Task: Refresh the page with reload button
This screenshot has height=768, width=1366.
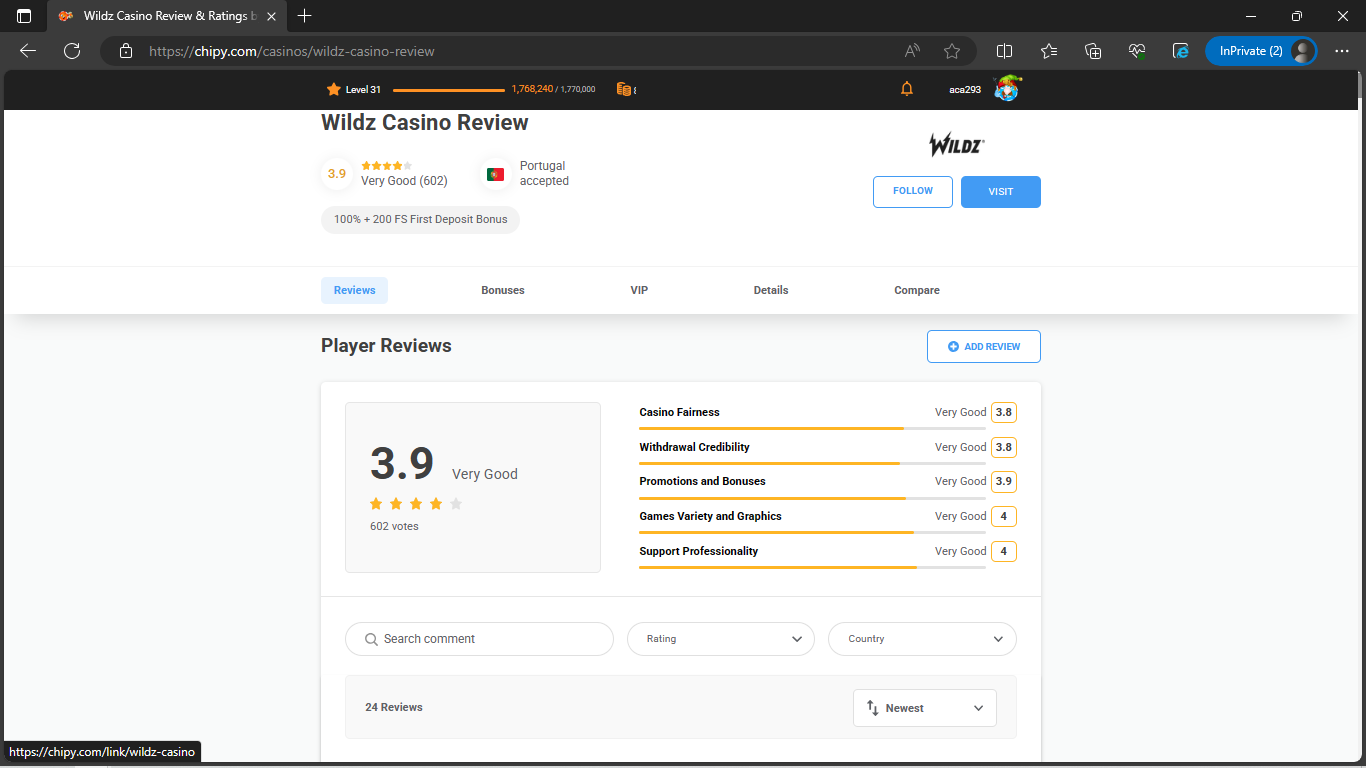Action: tap(72, 51)
